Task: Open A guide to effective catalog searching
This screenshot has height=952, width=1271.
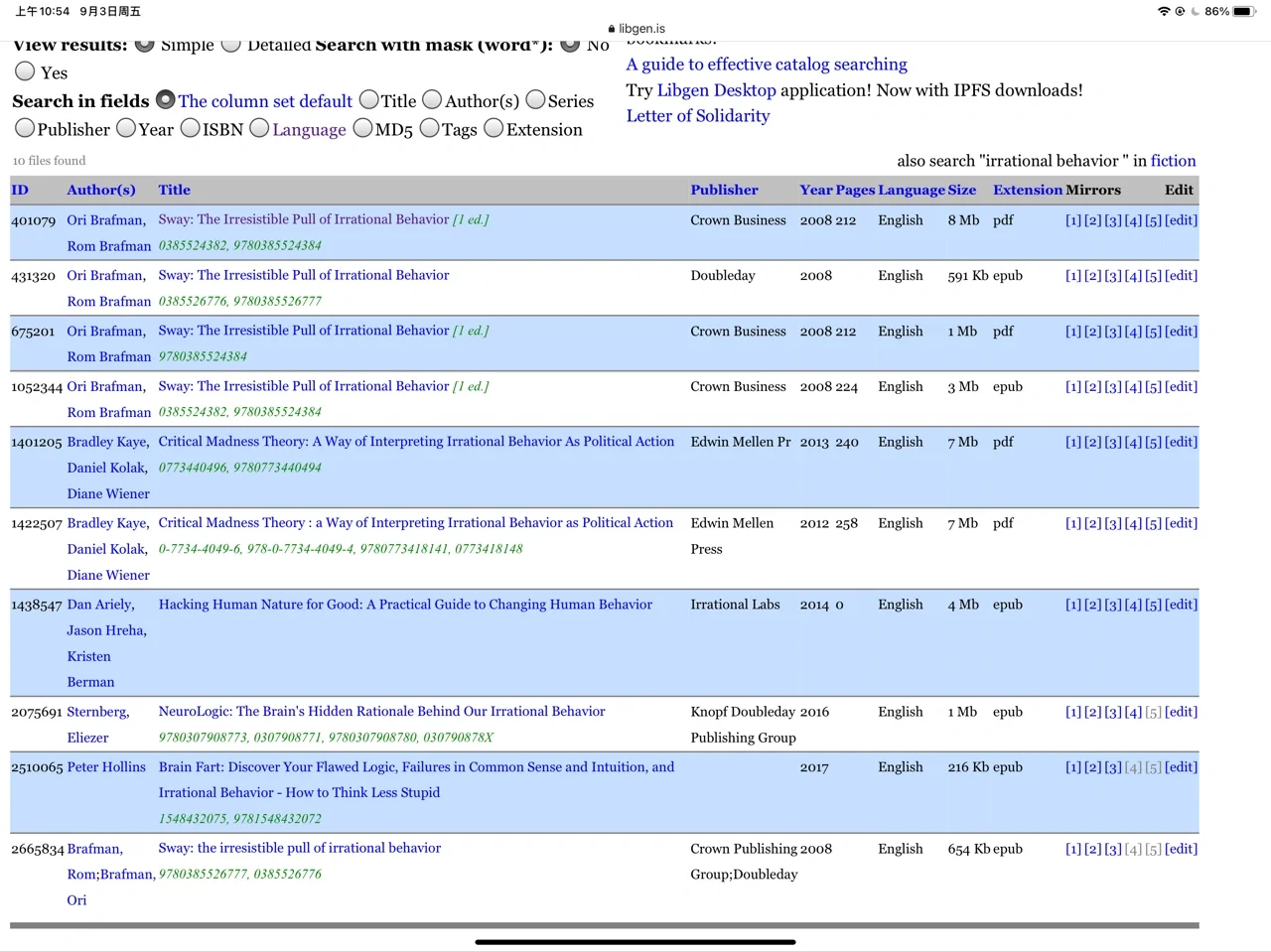Action: (x=767, y=65)
